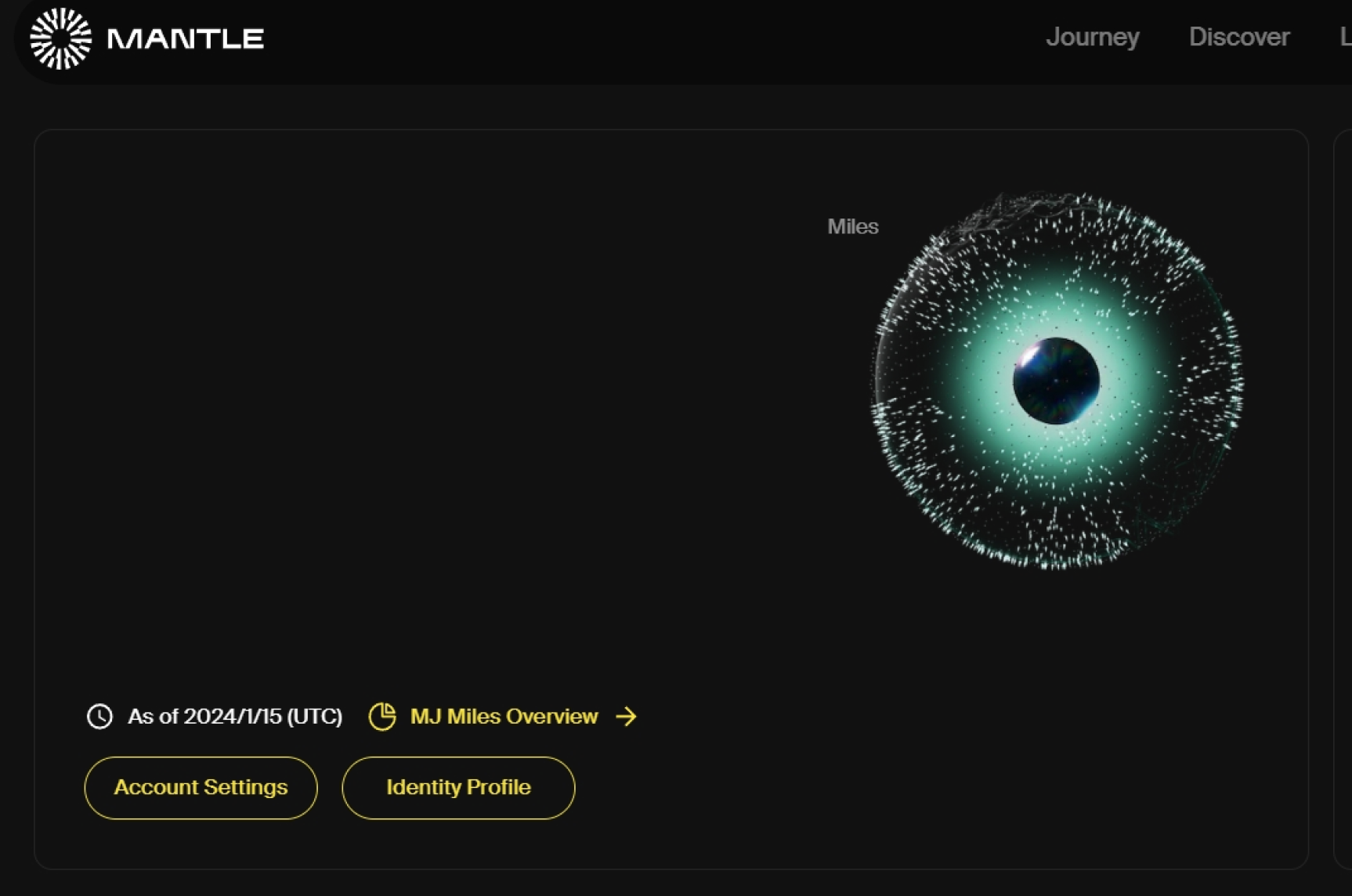The image size is (1352, 896).
Task: Open the Discover menu item
Action: (1239, 37)
